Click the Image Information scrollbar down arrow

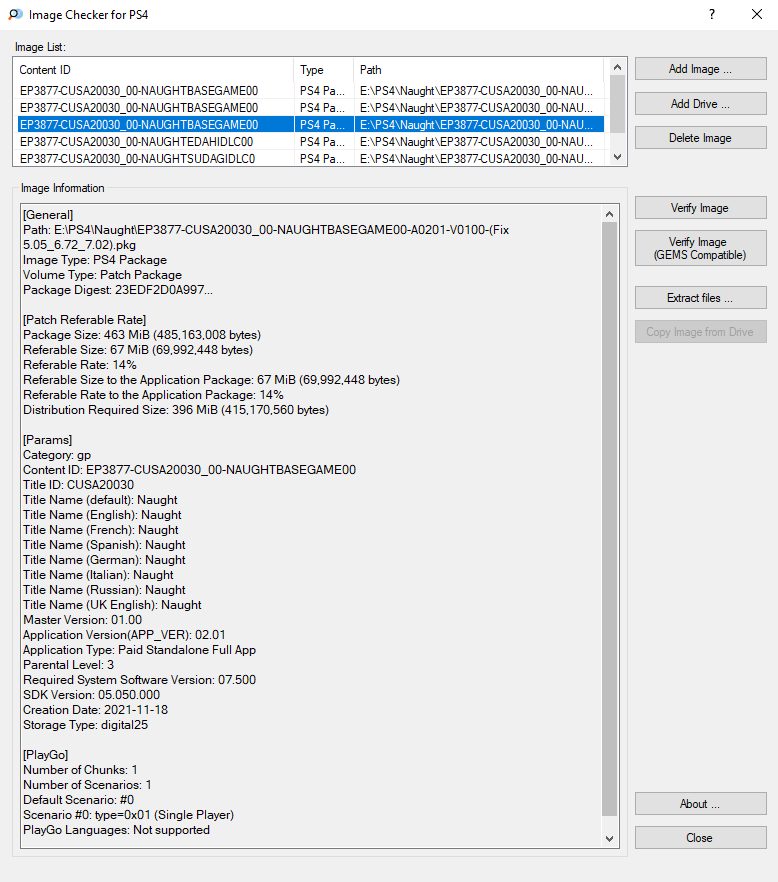pyautogui.click(x=609, y=839)
